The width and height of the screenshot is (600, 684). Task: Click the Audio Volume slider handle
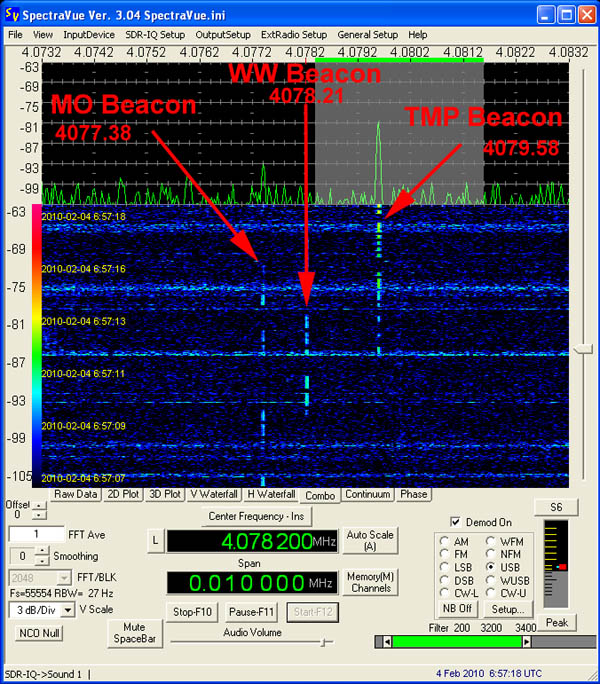pos(323,642)
